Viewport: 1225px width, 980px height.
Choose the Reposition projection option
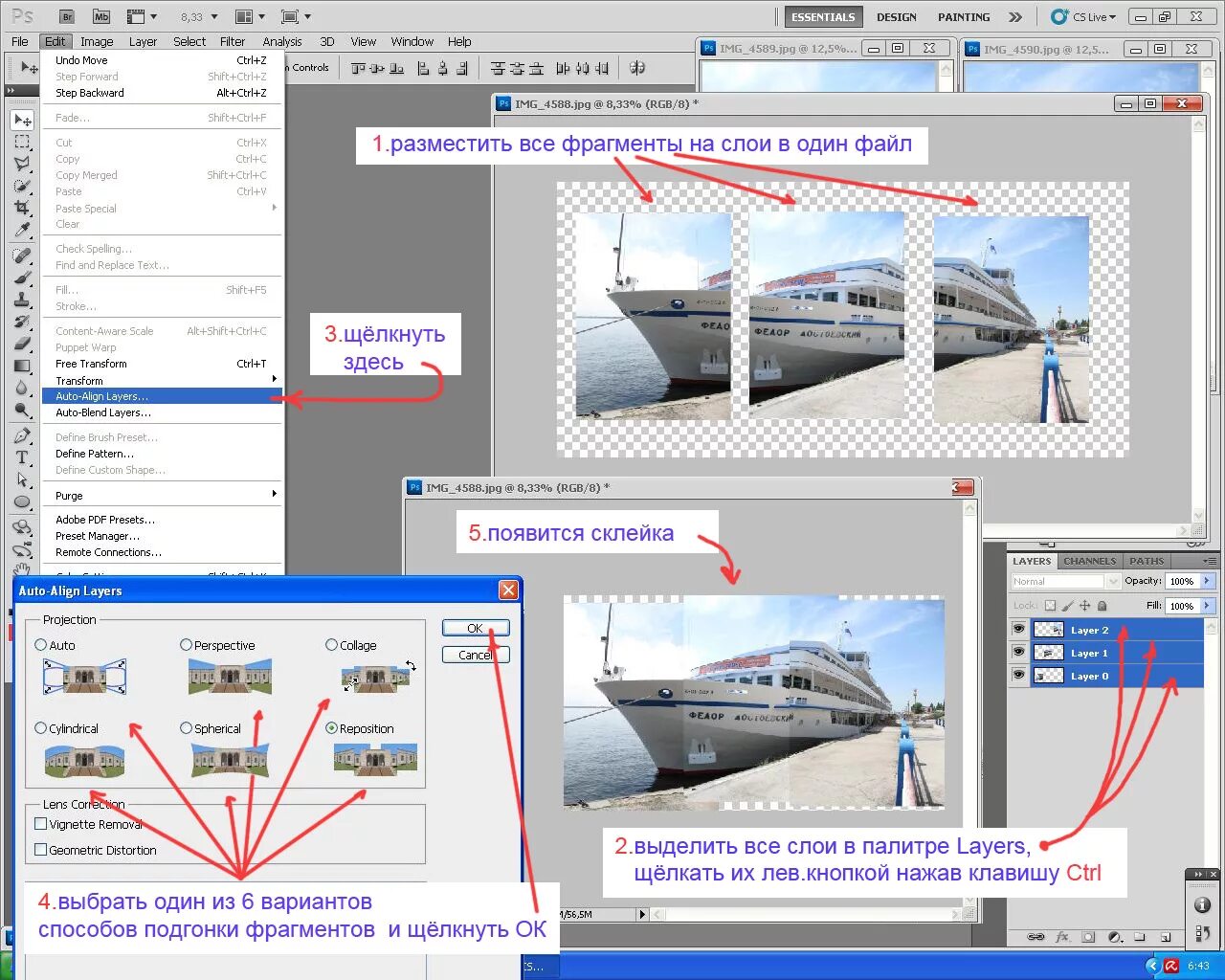point(331,728)
